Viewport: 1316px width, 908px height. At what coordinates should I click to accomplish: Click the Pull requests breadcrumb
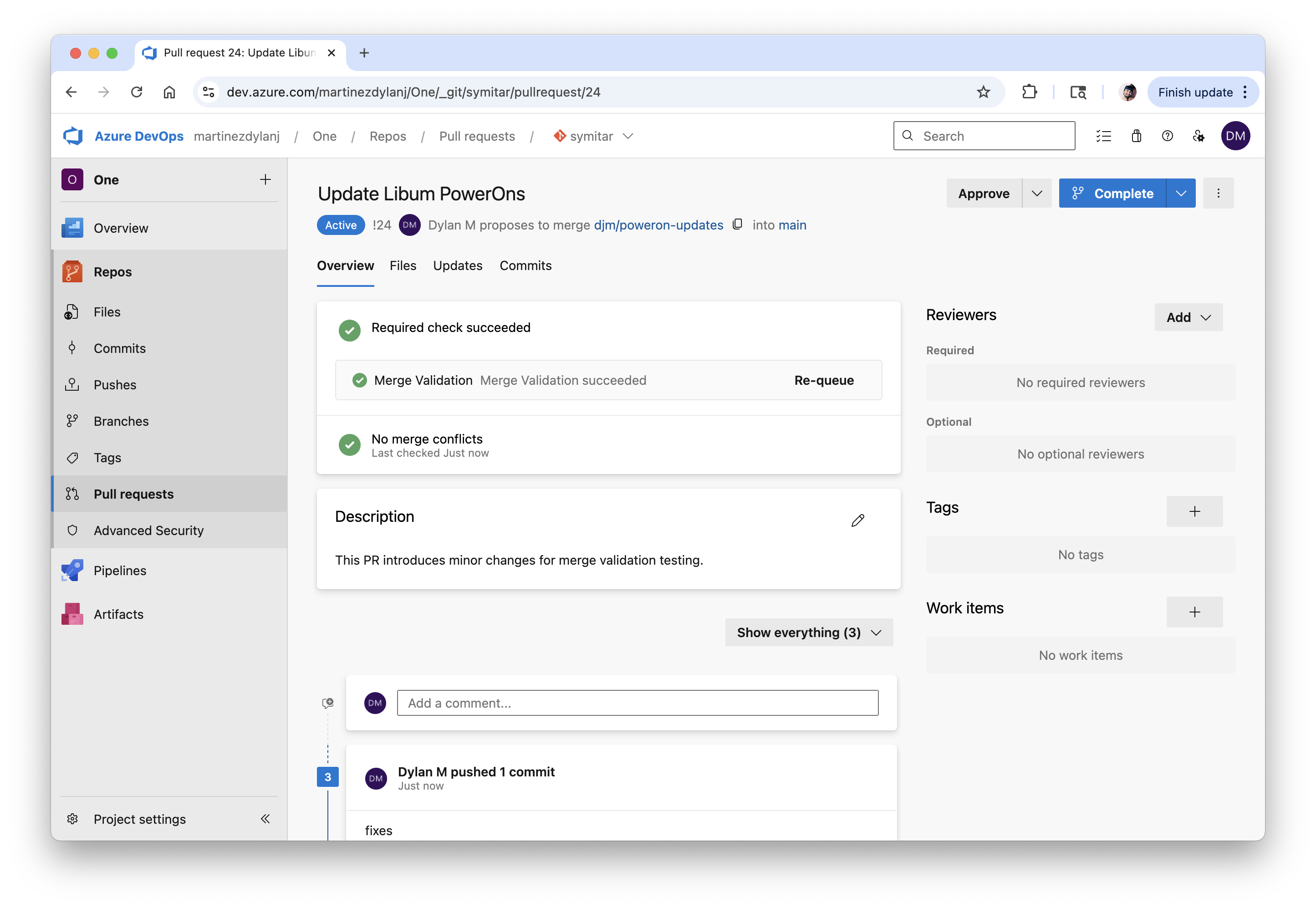click(x=477, y=136)
